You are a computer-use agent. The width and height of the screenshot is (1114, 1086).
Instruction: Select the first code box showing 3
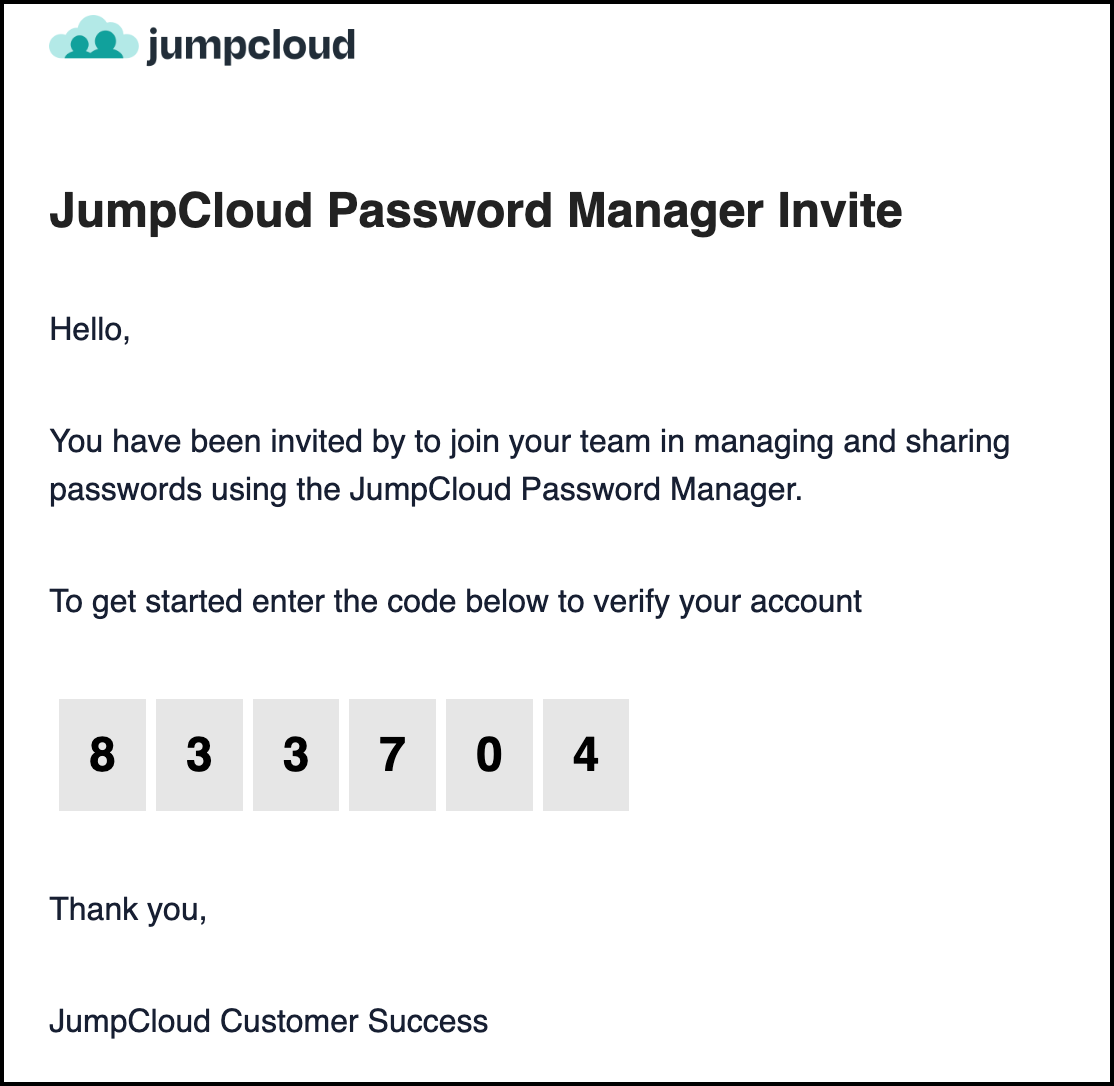coord(199,755)
